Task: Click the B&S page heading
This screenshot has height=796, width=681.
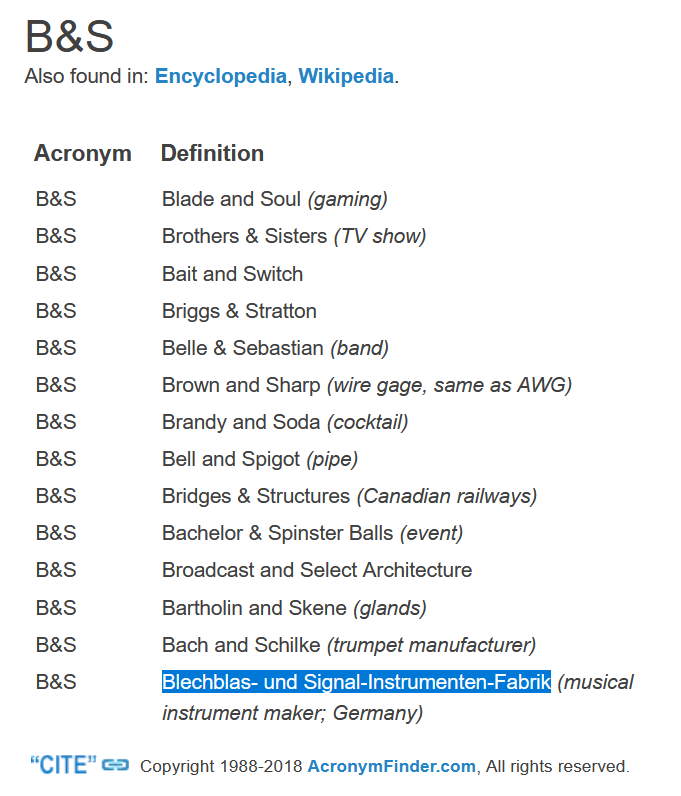Action: point(70,37)
